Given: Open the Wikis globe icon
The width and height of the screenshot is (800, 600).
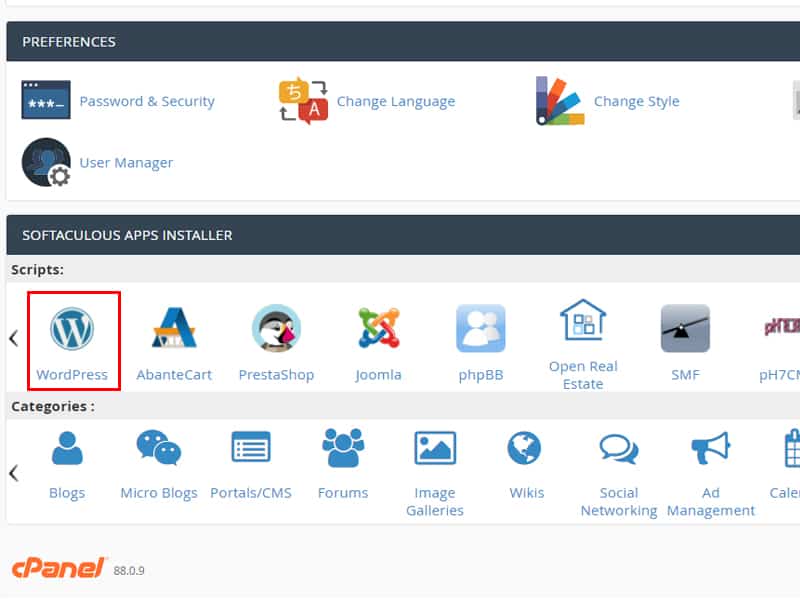Looking at the screenshot, I should [524, 448].
